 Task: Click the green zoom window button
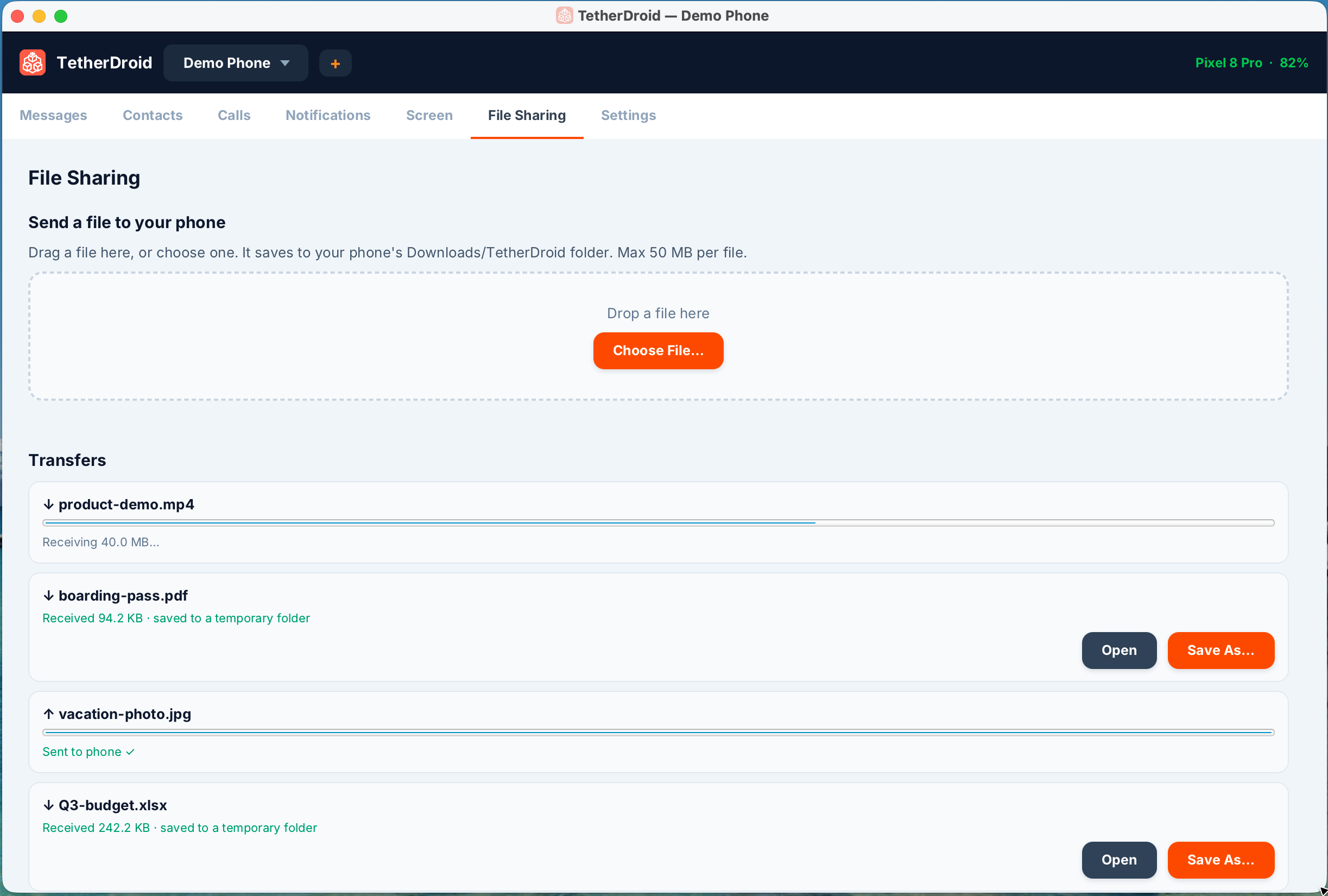coord(61,16)
